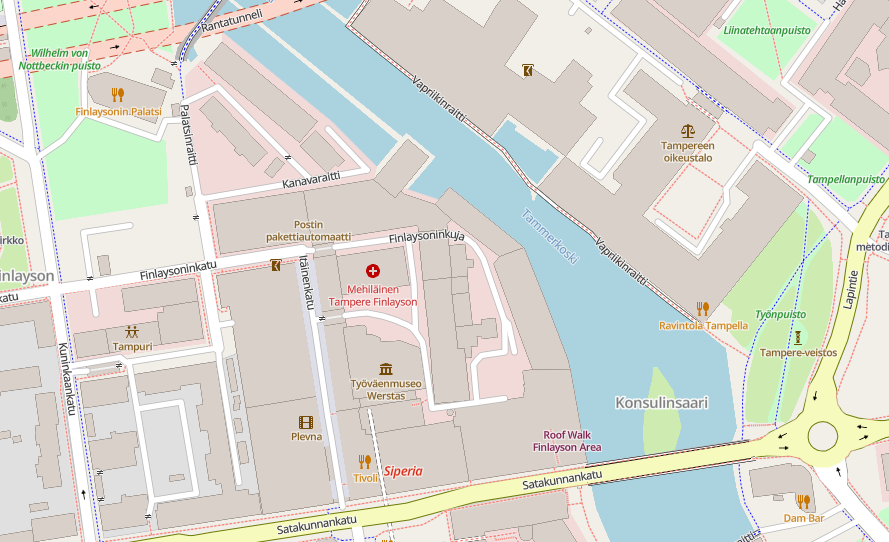This screenshot has height=542, width=889.
Task: Select the Tampereen oikeustalo courthouse scales icon
Action: (688, 132)
